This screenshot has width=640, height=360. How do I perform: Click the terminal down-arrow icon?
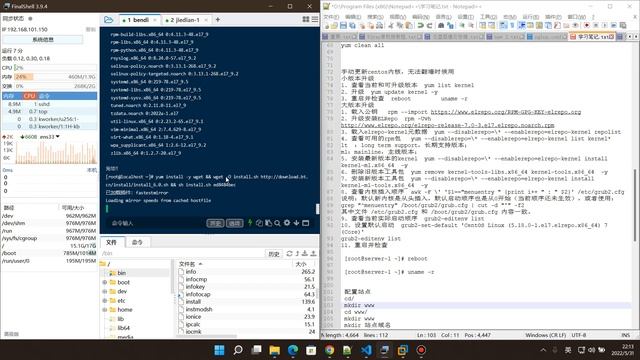pos(296,223)
